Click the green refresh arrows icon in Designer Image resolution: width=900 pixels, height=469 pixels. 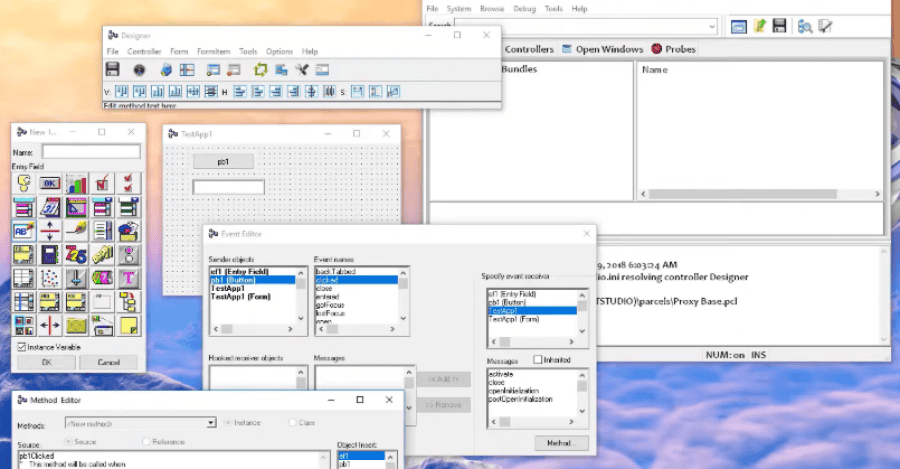point(261,69)
